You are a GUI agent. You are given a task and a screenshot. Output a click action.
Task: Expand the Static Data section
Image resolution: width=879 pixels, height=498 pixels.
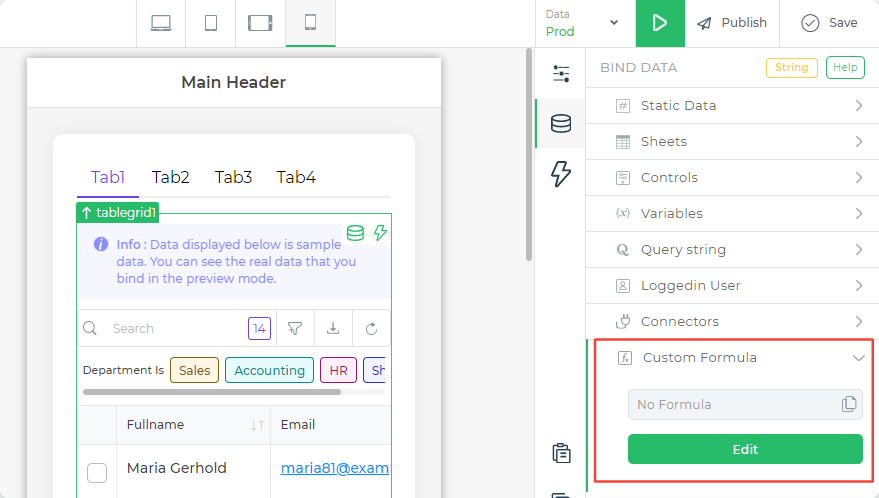[x=732, y=105]
